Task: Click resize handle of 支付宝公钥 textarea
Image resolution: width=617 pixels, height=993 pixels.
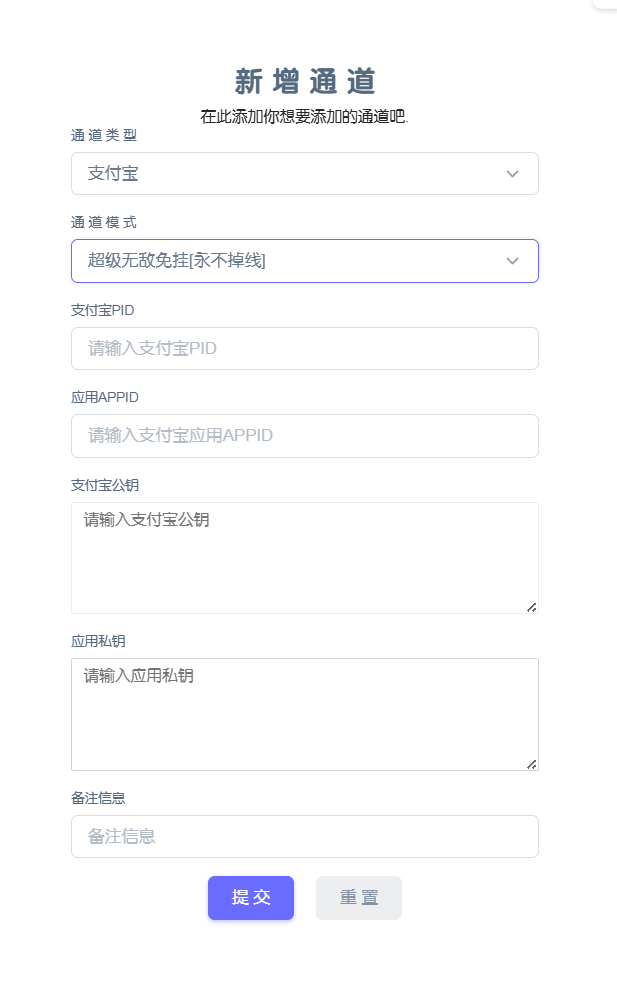Action: (531, 606)
